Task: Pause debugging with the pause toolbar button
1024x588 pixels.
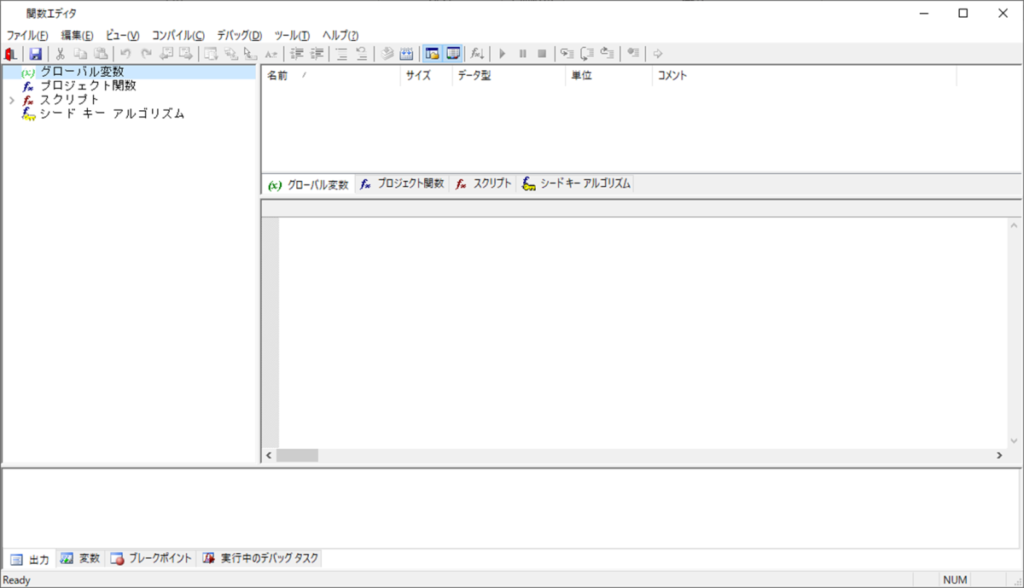Action: 522,53
